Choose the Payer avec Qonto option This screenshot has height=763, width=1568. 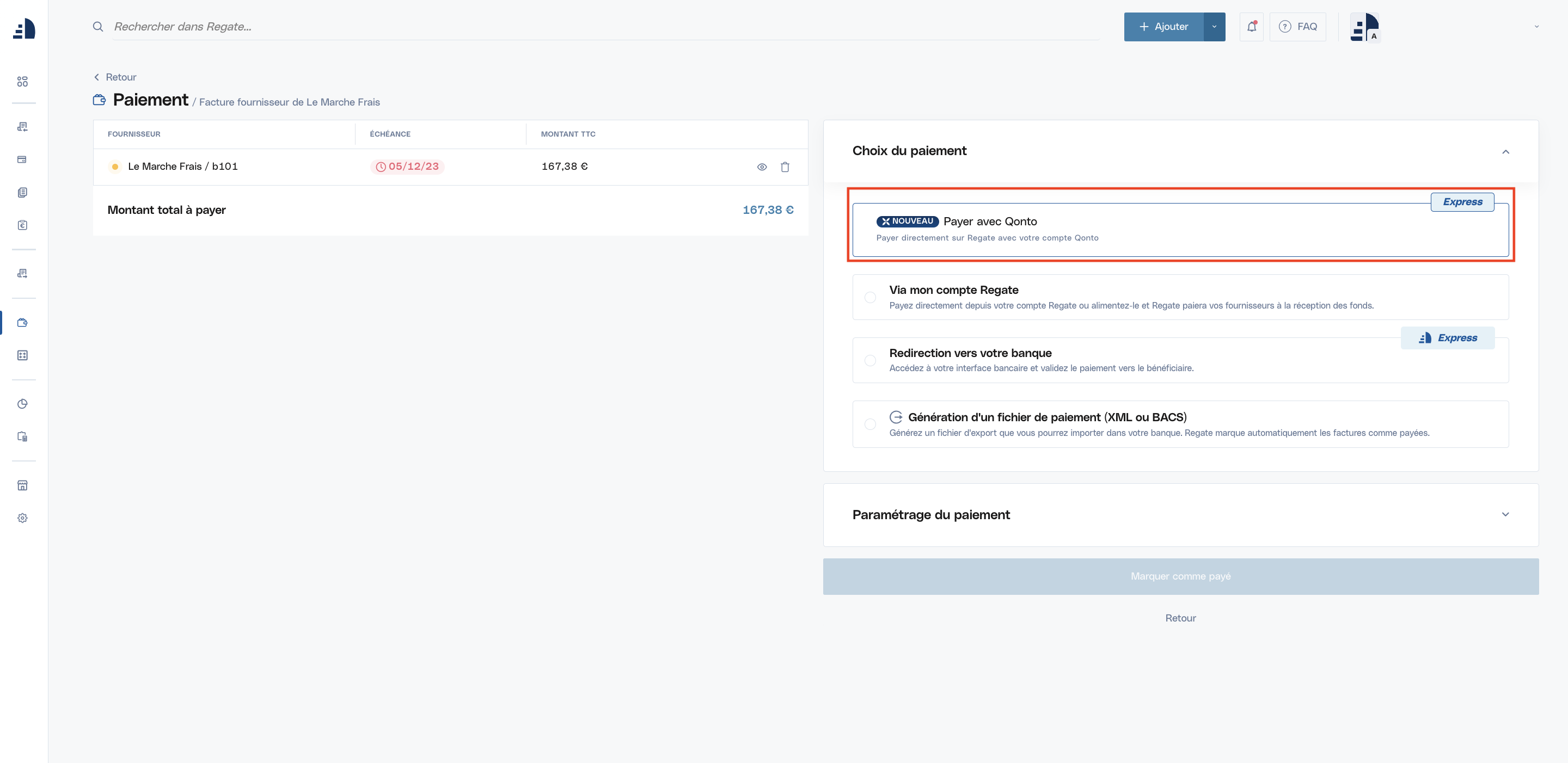1180,229
